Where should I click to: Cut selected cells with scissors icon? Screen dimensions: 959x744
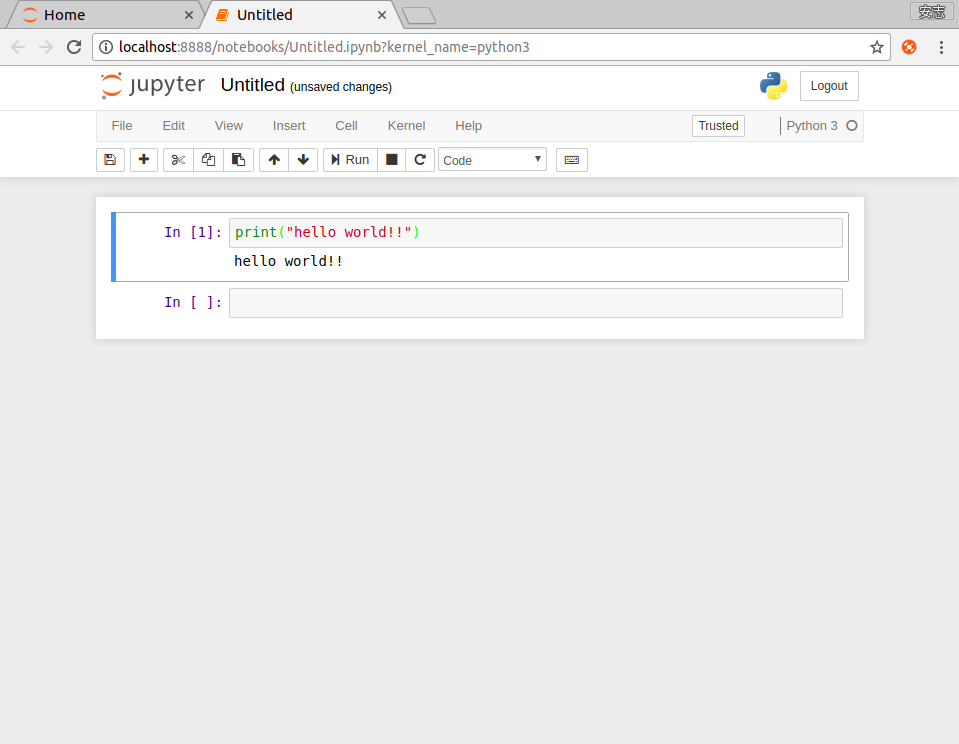(178, 160)
